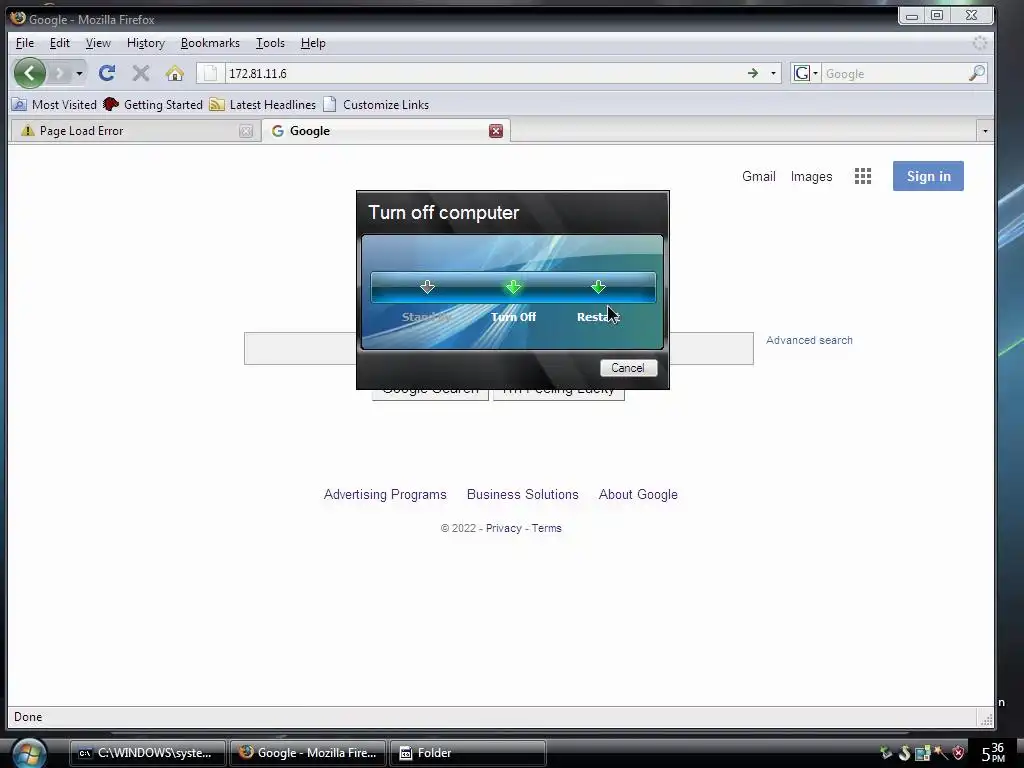This screenshot has width=1024, height=768.
Task: Select the Google tab
Action: [386, 131]
